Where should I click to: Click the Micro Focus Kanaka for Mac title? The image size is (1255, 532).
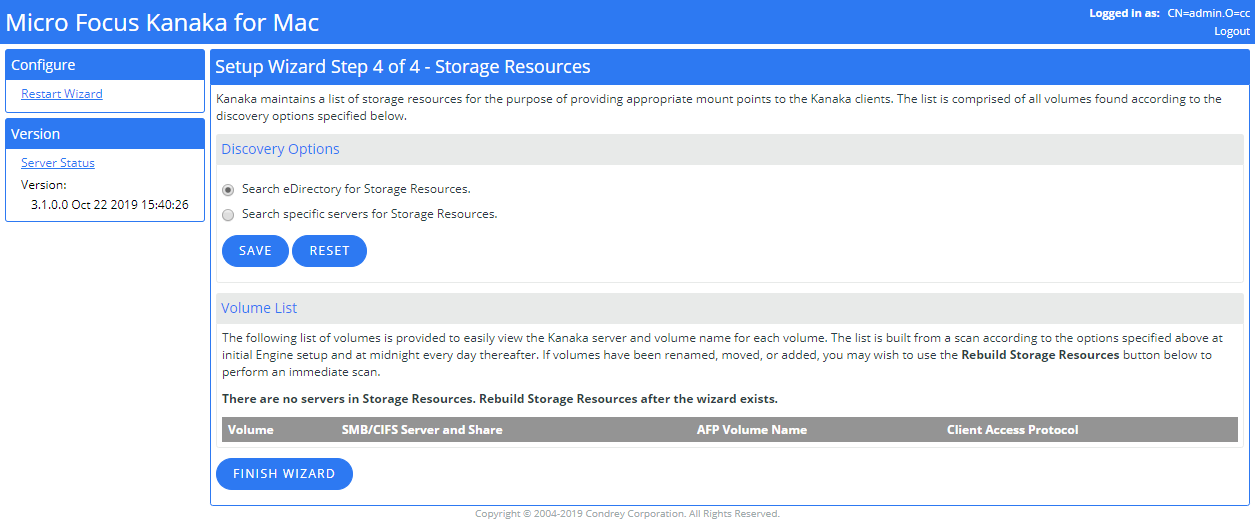click(163, 22)
